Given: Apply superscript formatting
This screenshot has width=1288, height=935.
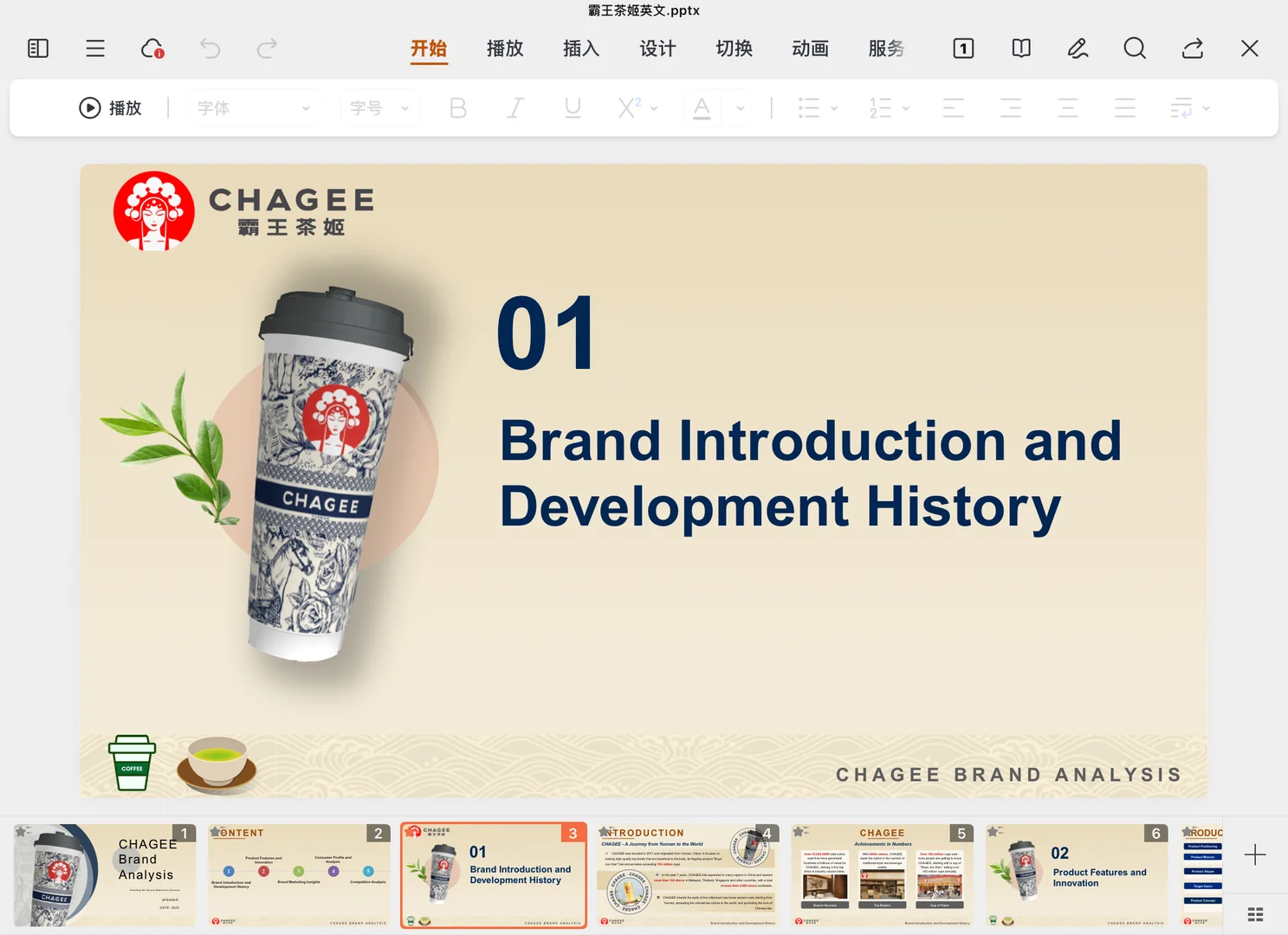Looking at the screenshot, I should click(x=629, y=108).
